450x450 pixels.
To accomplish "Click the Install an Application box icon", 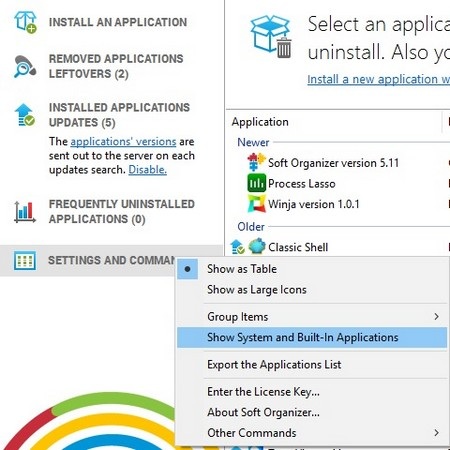I will click(x=25, y=22).
